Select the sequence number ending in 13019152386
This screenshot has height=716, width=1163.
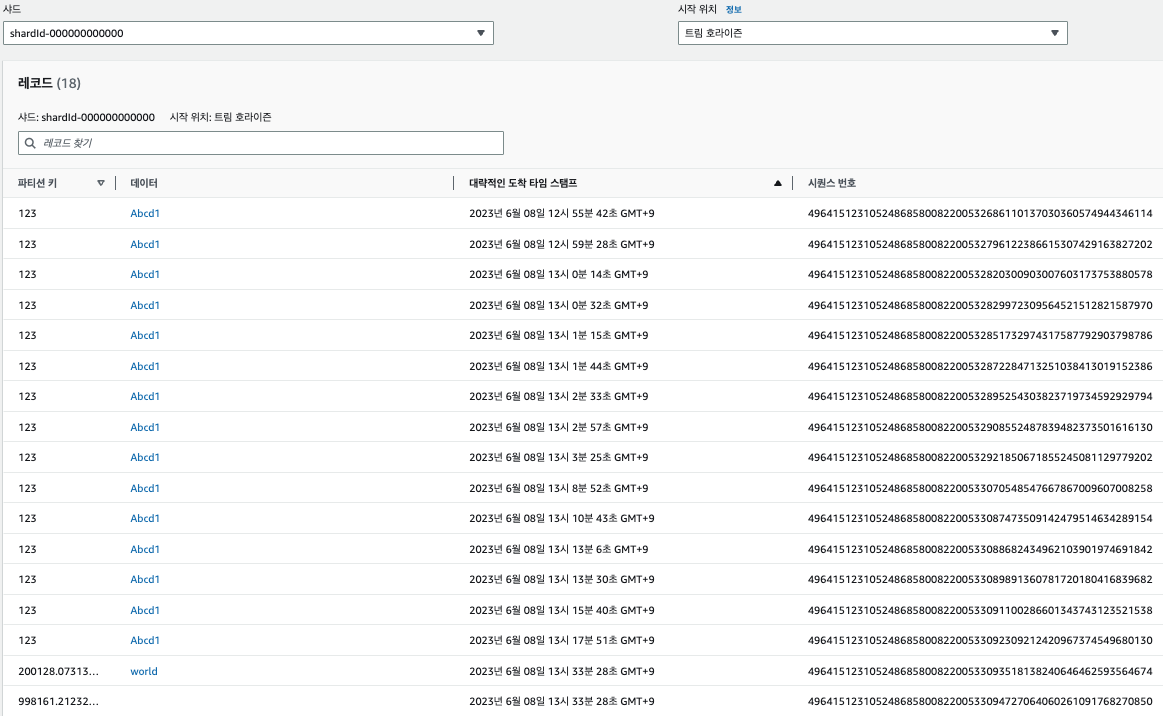980,366
